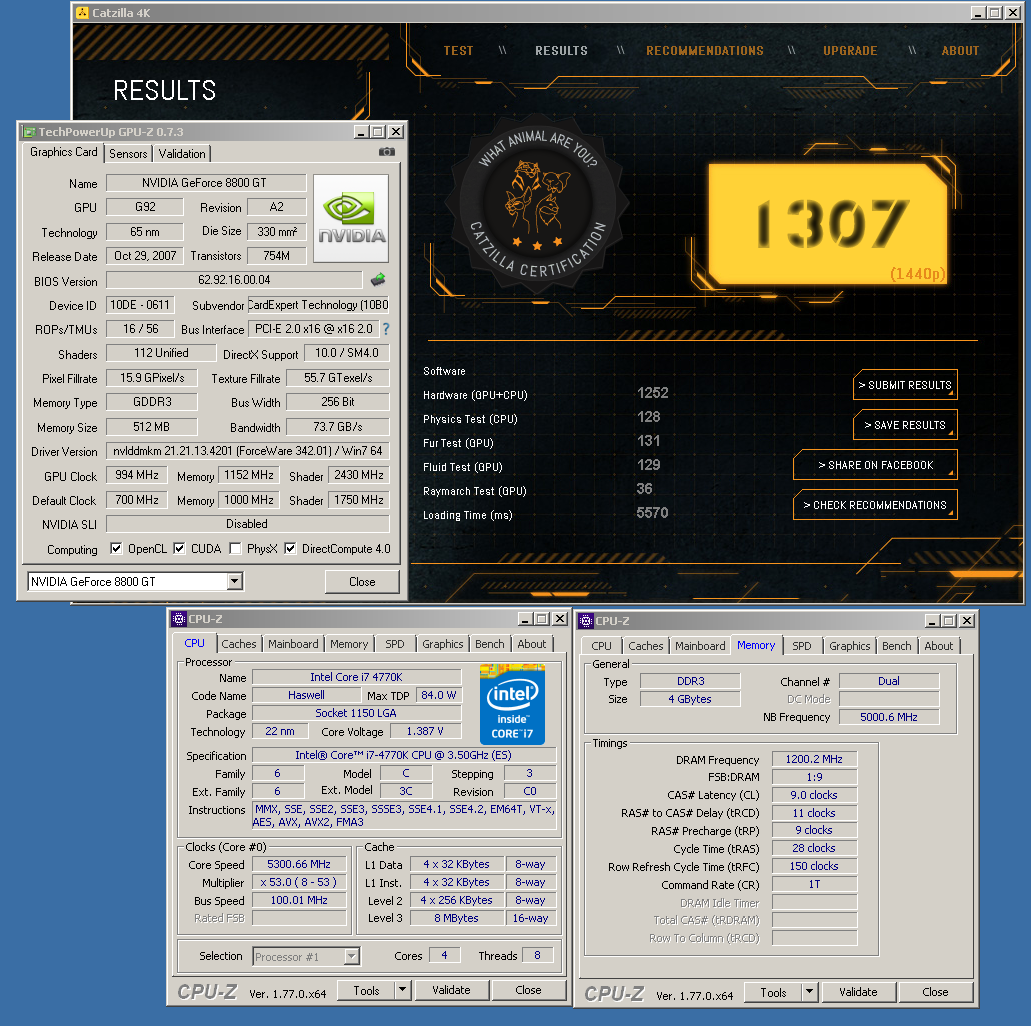Viewport: 1031px width, 1026px height.
Task: Open Bench tab in left CPU-Z window
Action: (x=490, y=645)
